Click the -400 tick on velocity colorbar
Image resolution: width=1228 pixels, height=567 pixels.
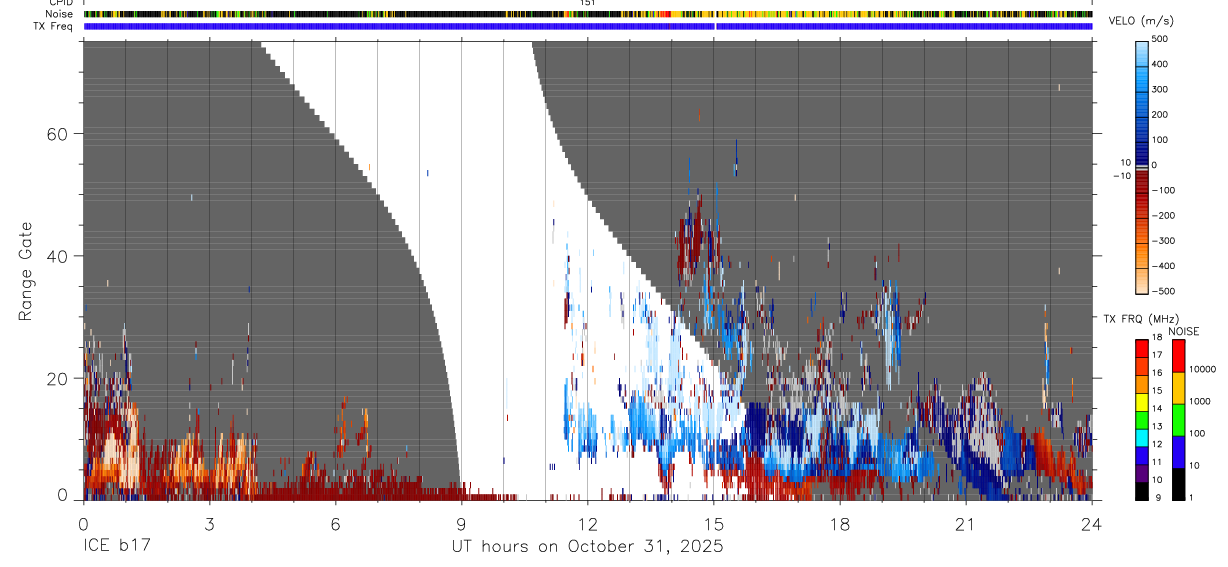(1163, 266)
